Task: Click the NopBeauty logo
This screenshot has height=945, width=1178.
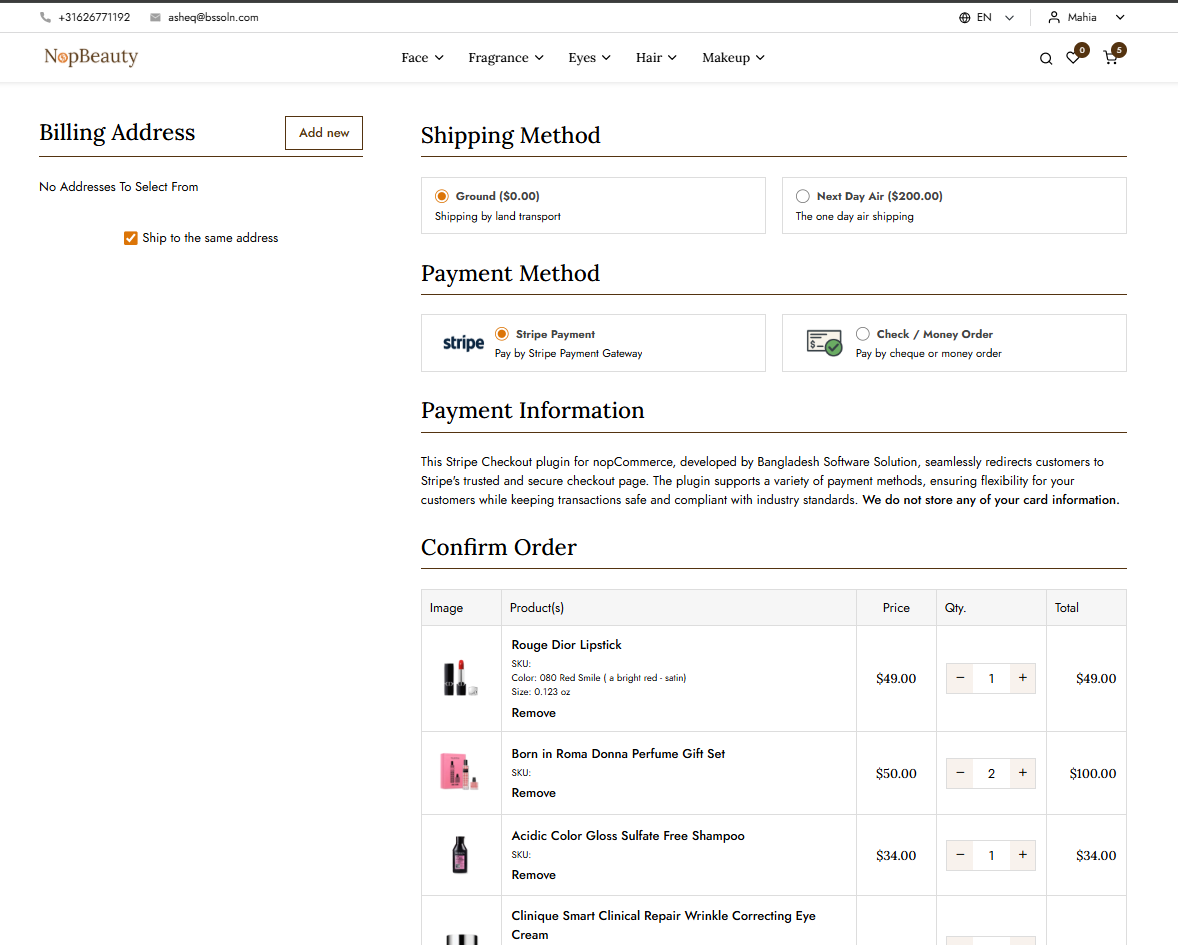Action: pos(91,57)
